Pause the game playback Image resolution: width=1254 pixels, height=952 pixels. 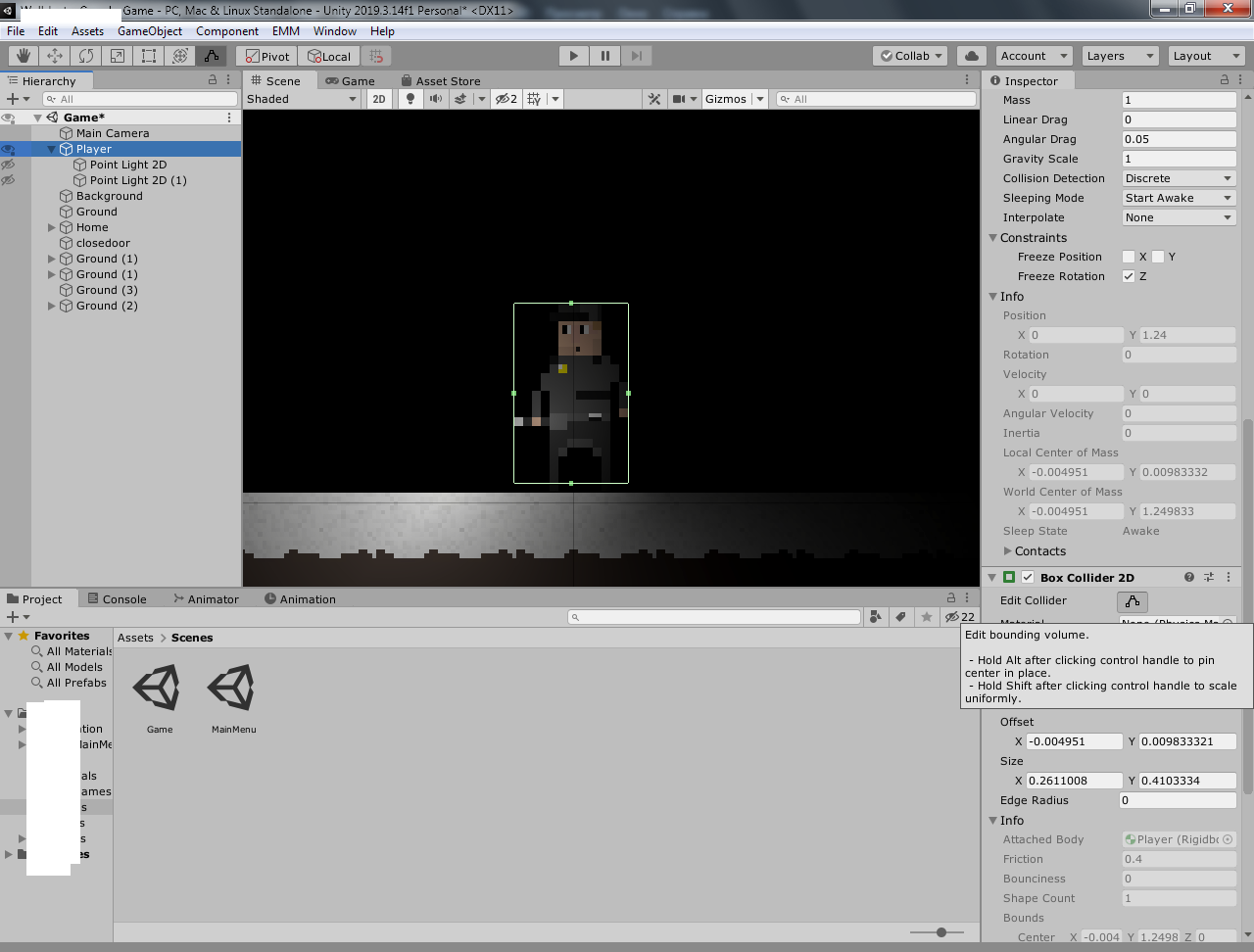(605, 56)
